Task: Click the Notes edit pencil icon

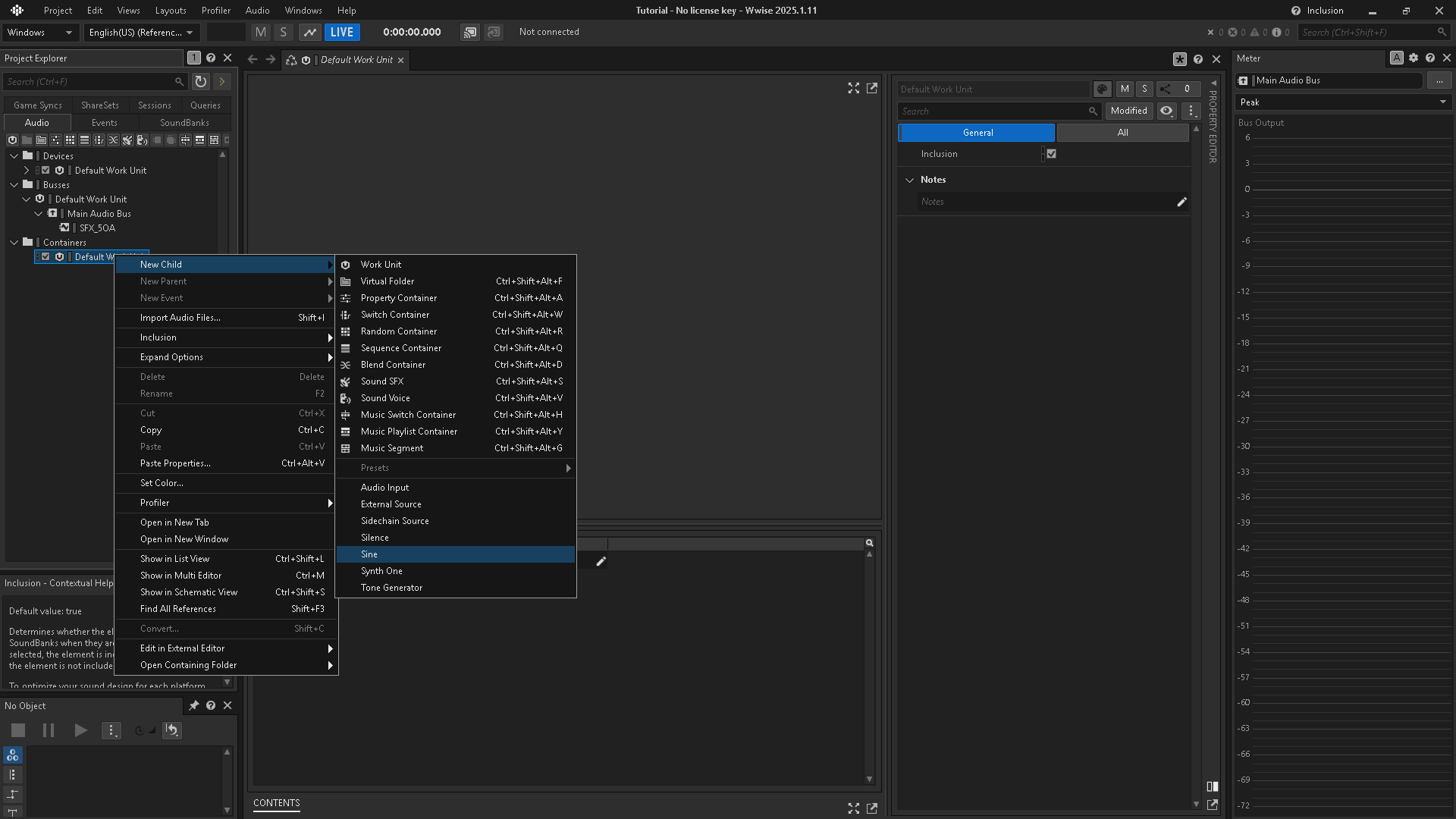Action: tap(1181, 202)
